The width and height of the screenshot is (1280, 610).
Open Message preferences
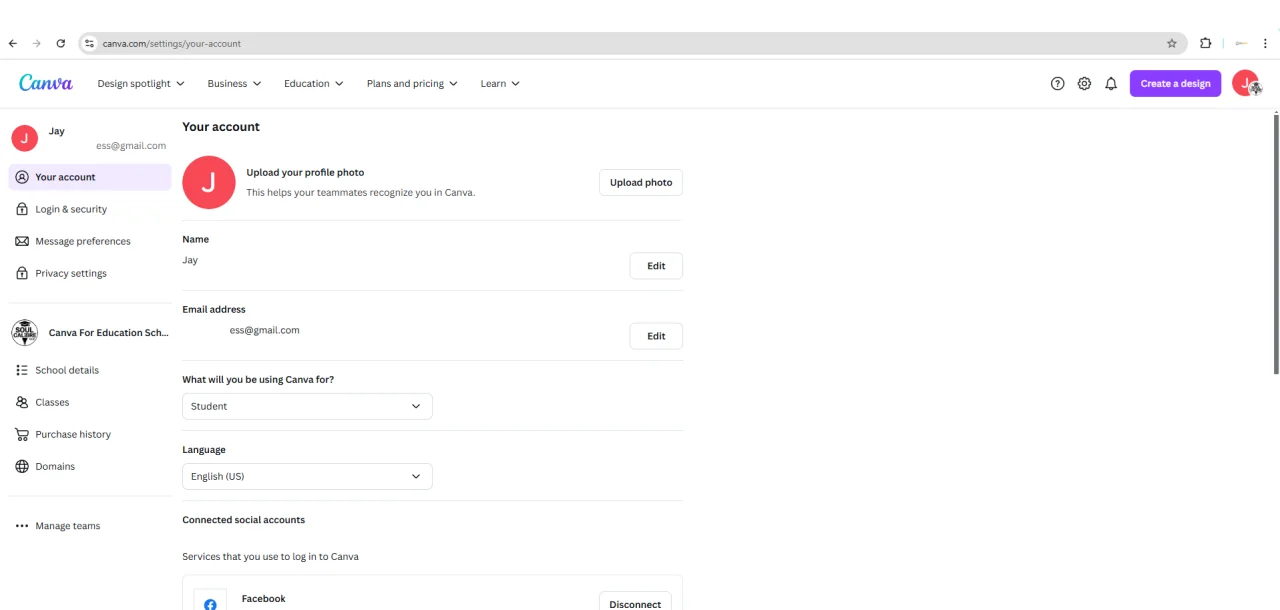(x=90, y=241)
